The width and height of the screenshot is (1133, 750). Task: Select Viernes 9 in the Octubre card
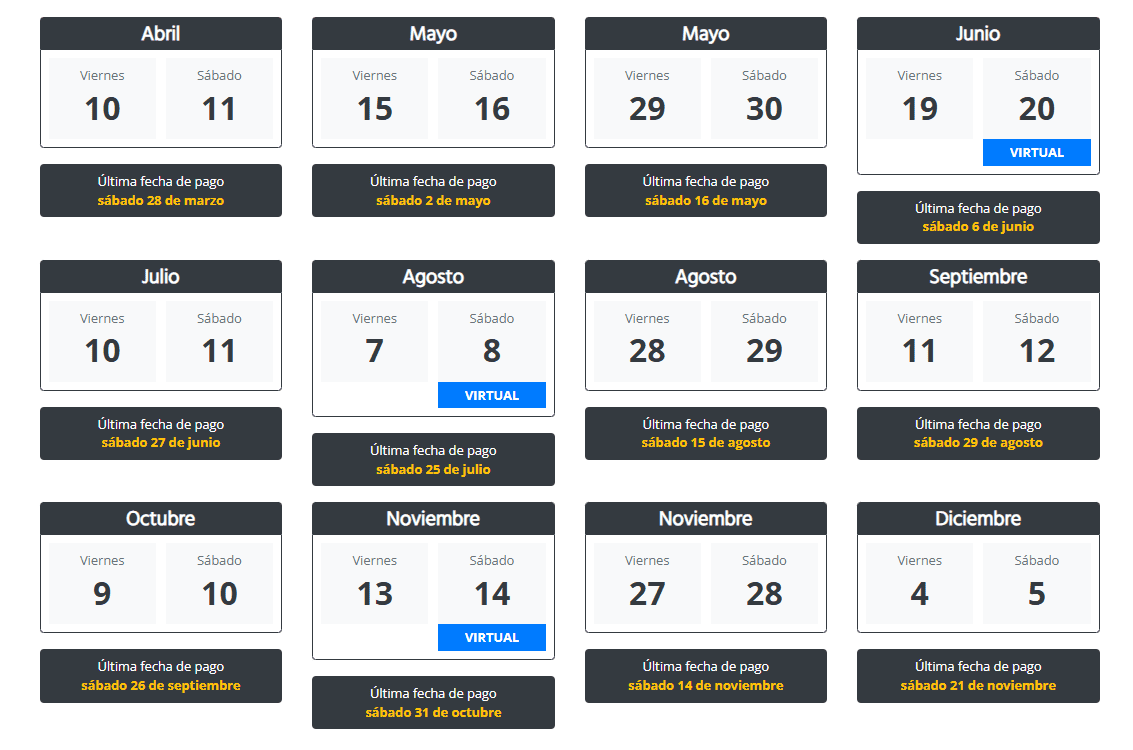pos(102,583)
